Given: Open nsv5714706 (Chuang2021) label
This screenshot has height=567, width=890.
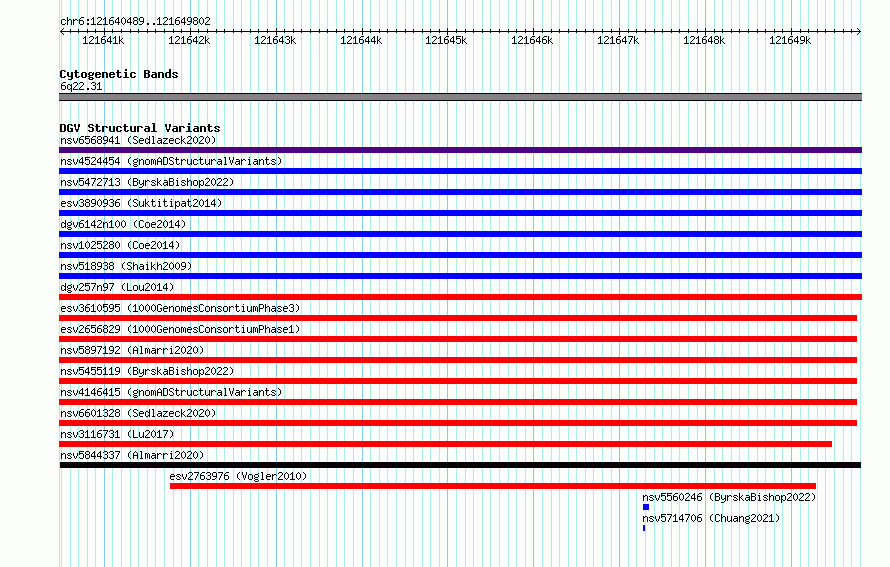Looking at the screenshot, I should (x=711, y=518).
